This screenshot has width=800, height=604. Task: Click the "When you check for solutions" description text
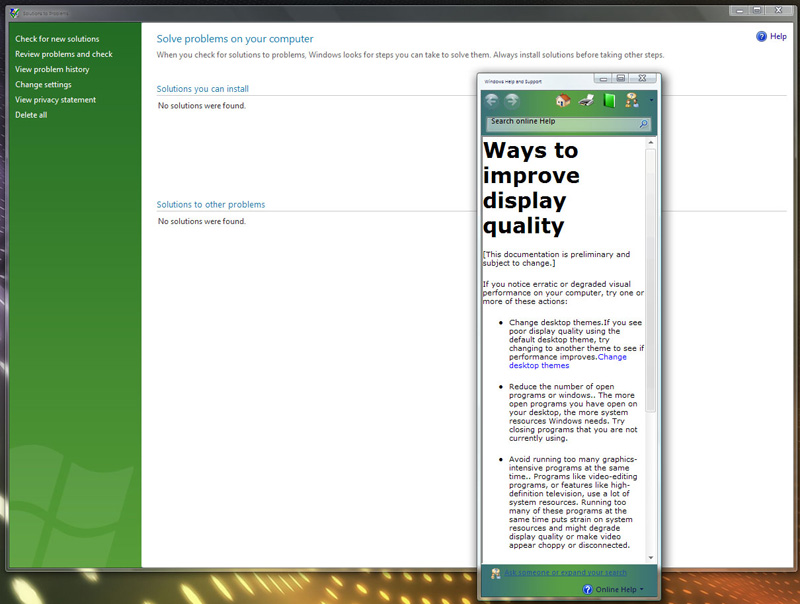410,55
